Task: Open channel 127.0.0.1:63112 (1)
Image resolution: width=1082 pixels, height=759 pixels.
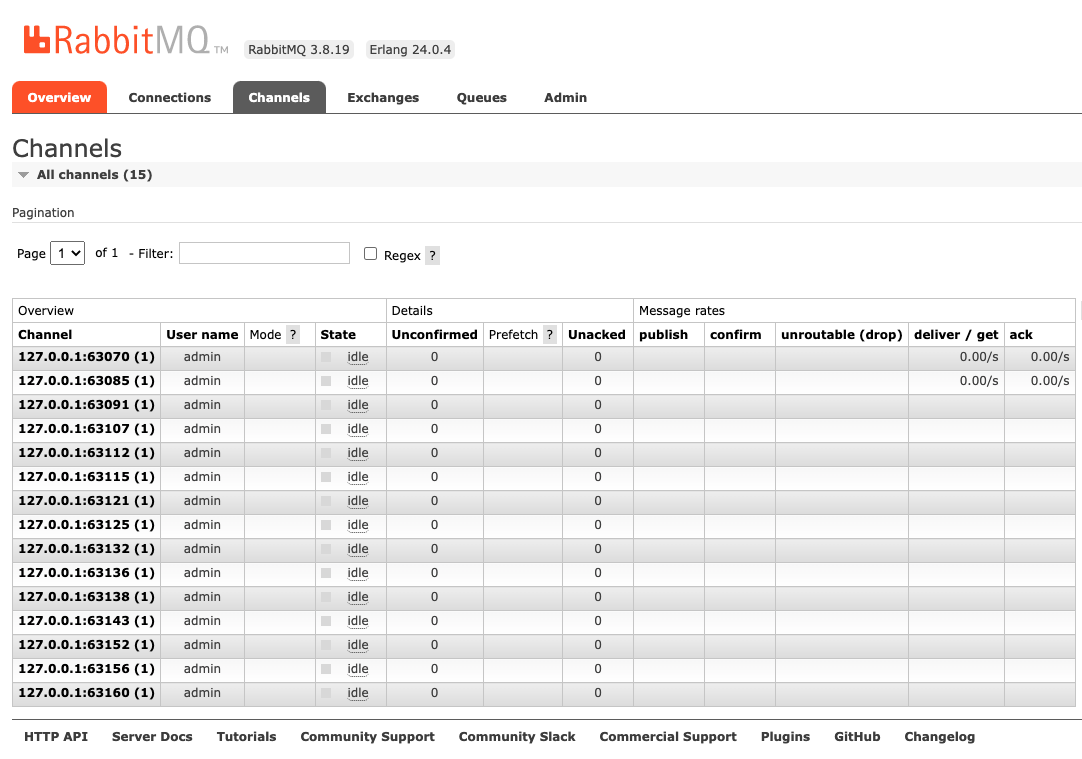Action: 86,453
